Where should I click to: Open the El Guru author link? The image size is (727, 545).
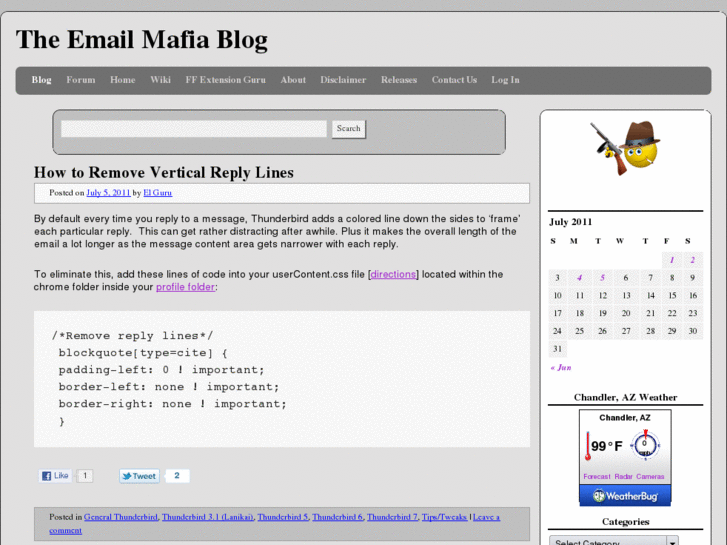click(158, 192)
